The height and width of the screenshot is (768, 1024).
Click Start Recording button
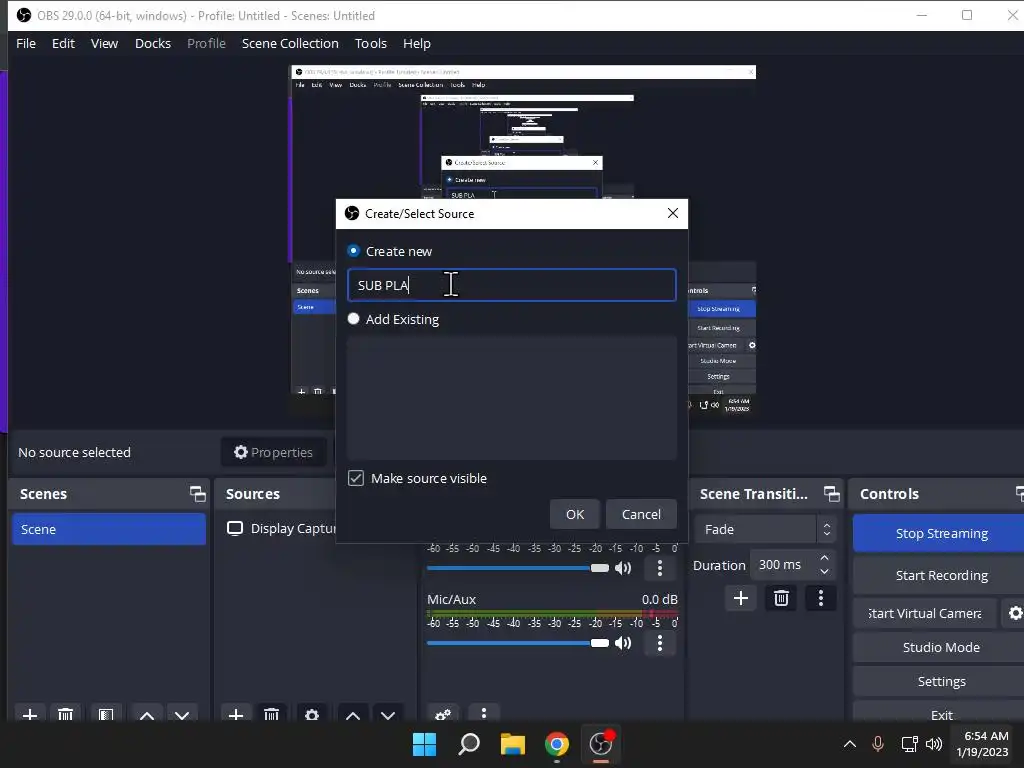click(x=941, y=575)
